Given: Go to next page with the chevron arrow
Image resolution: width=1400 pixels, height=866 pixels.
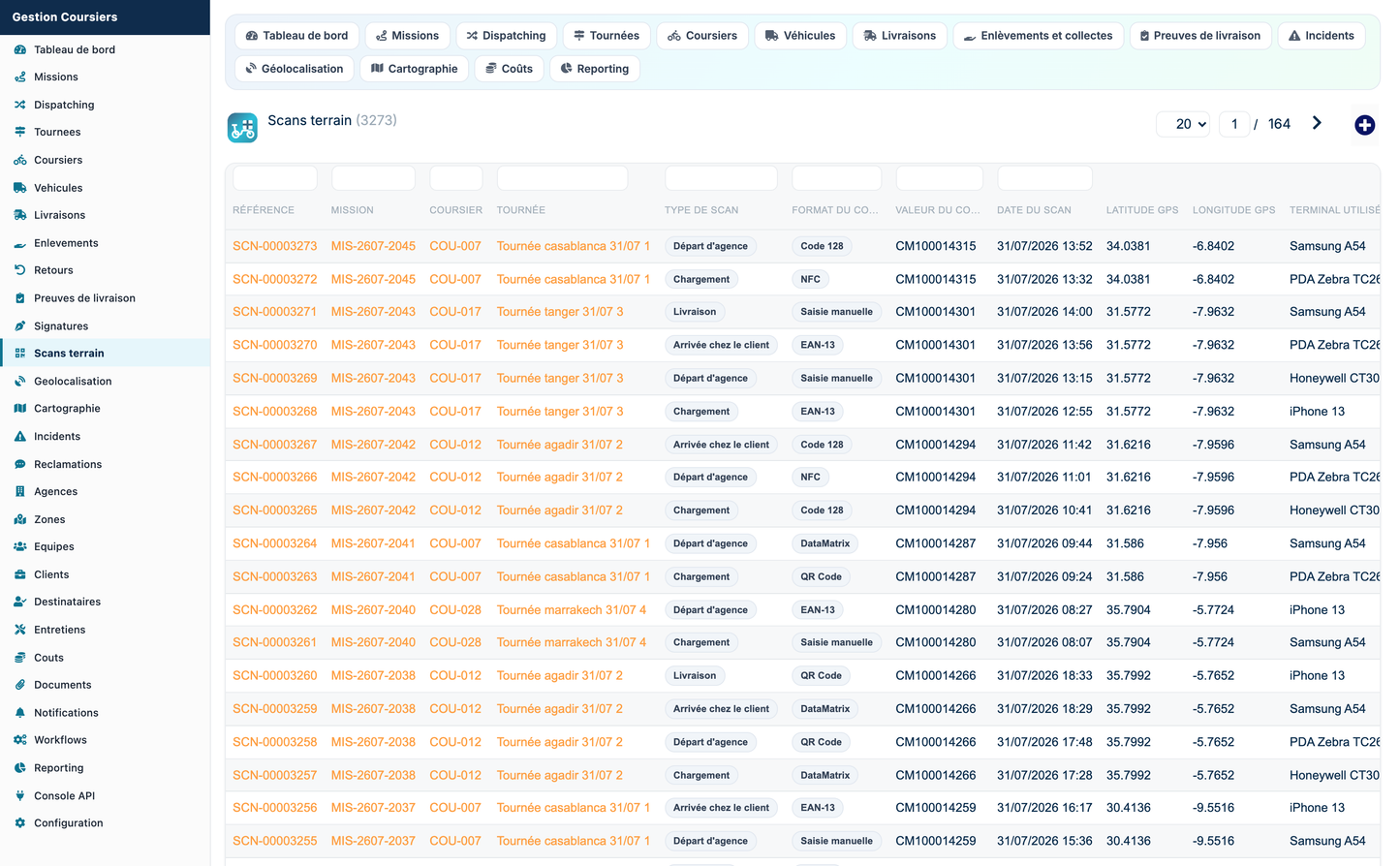Looking at the screenshot, I should coord(1317,123).
